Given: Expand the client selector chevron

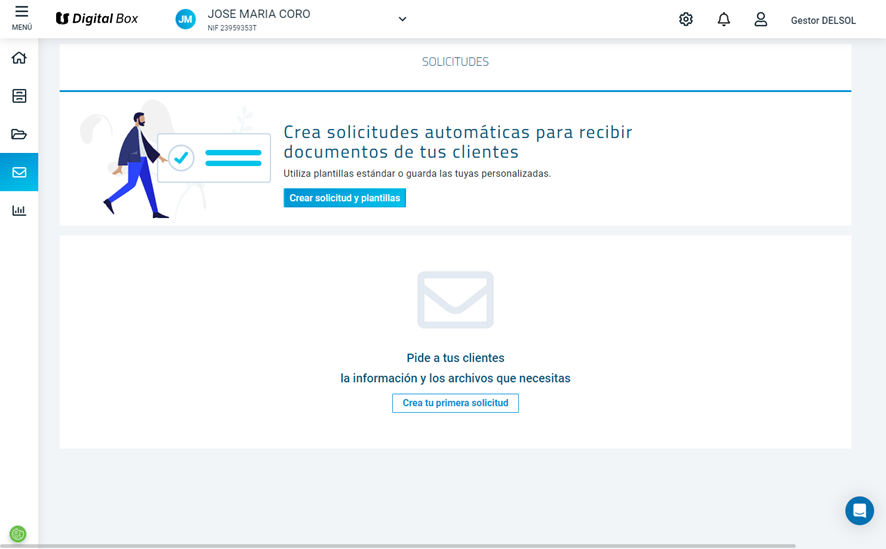Looking at the screenshot, I should [x=402, y=19].
